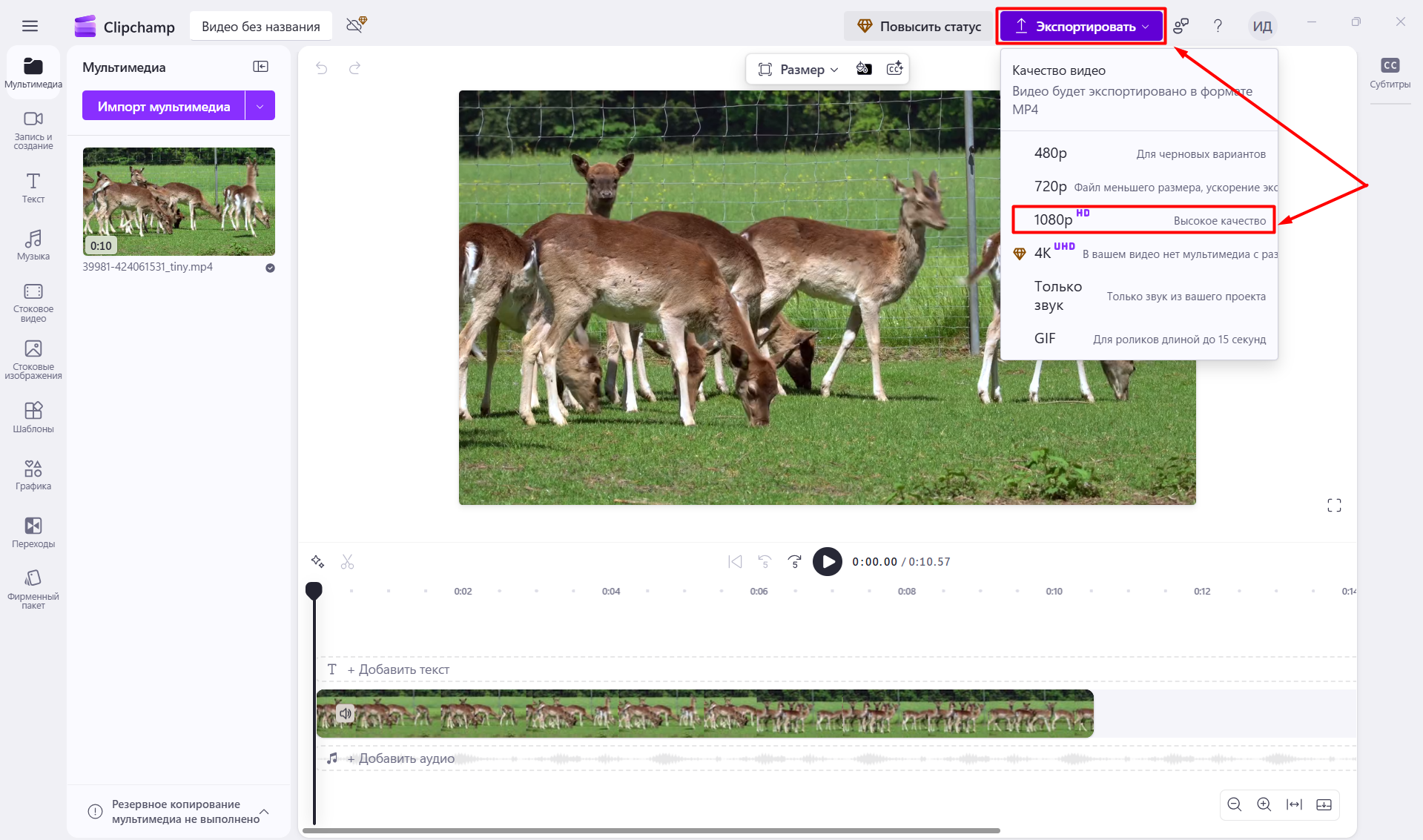This screenshot has width=1423, height=840.
Task: Open the background color fill picker
Action: pos(863,68)
